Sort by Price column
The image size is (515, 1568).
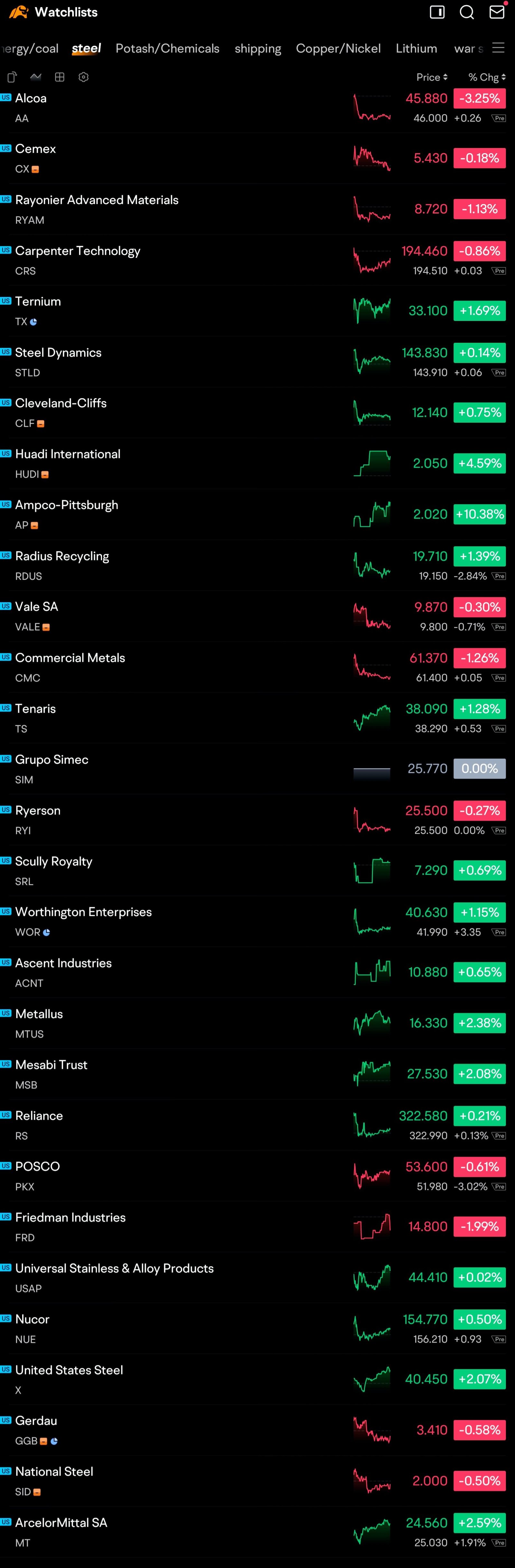coord(432,77)
